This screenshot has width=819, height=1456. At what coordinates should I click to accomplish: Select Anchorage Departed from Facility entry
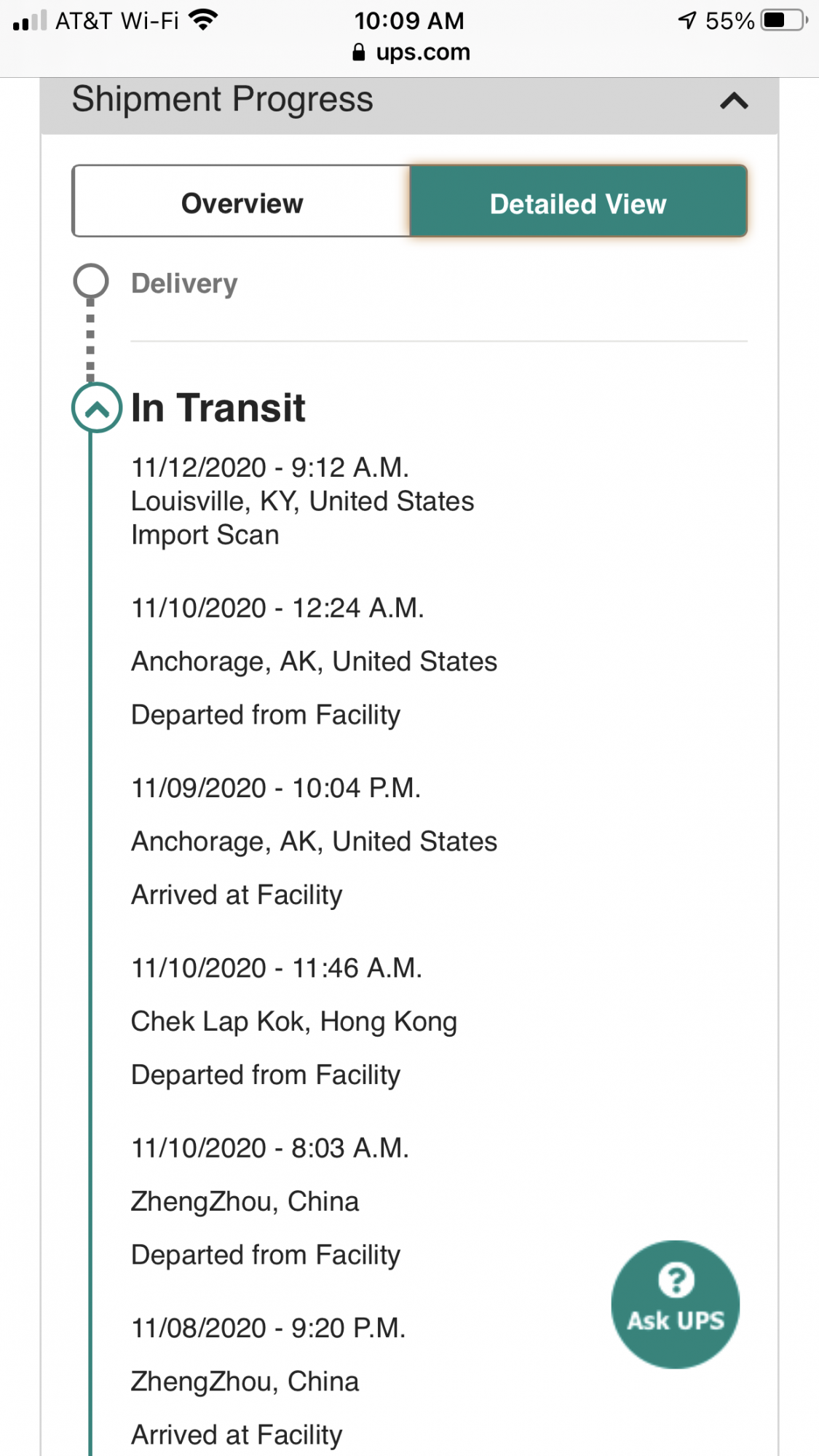pos(314,662)
